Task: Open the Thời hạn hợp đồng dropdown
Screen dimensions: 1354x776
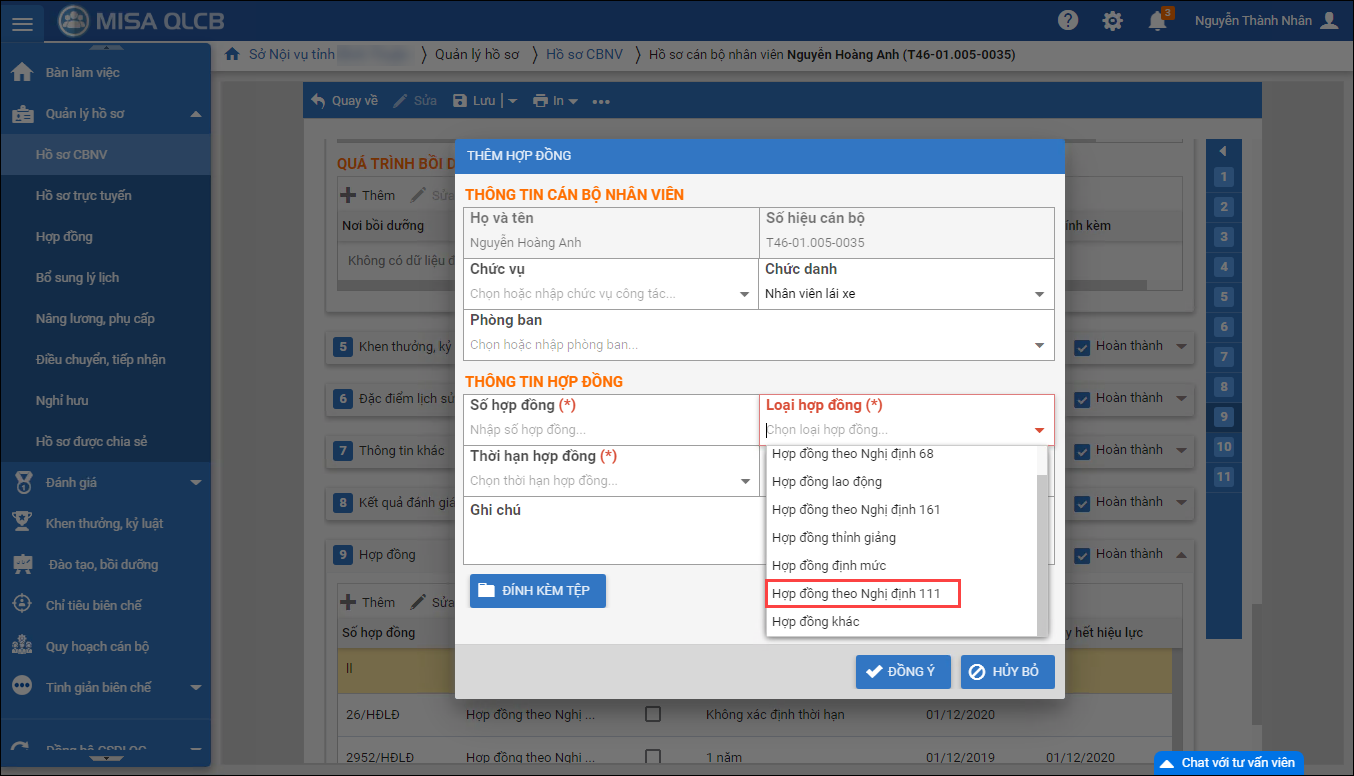Action: [745, 481]
